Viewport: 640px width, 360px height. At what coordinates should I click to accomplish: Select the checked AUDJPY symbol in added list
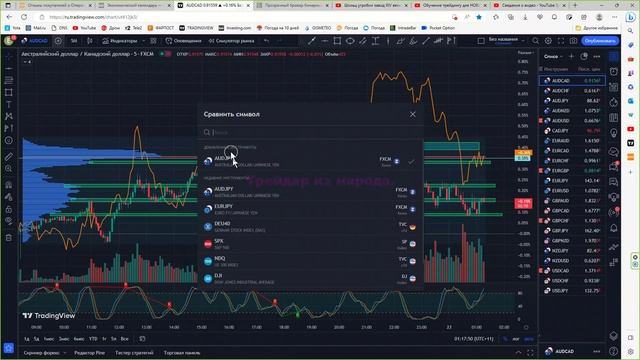click(311, 161)
